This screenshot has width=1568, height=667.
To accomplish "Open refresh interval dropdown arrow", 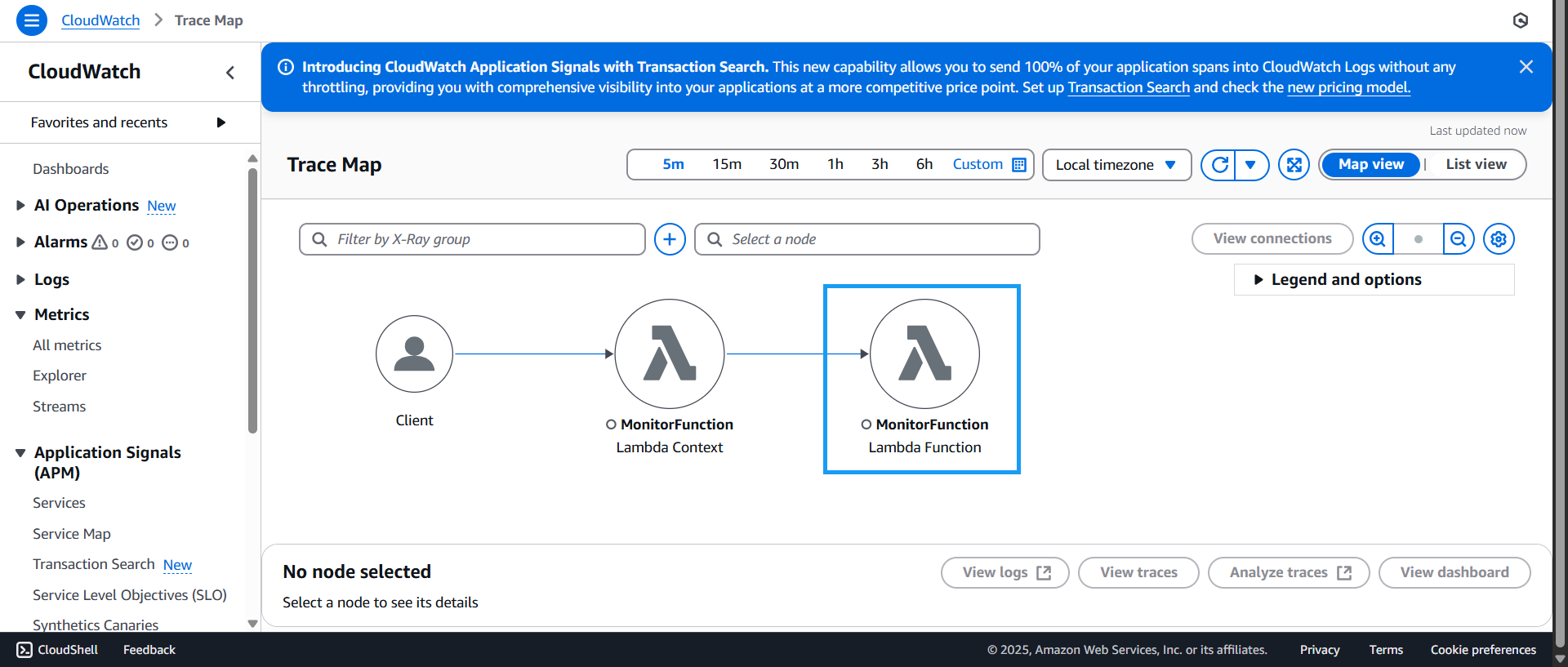I will [1250, 165].
